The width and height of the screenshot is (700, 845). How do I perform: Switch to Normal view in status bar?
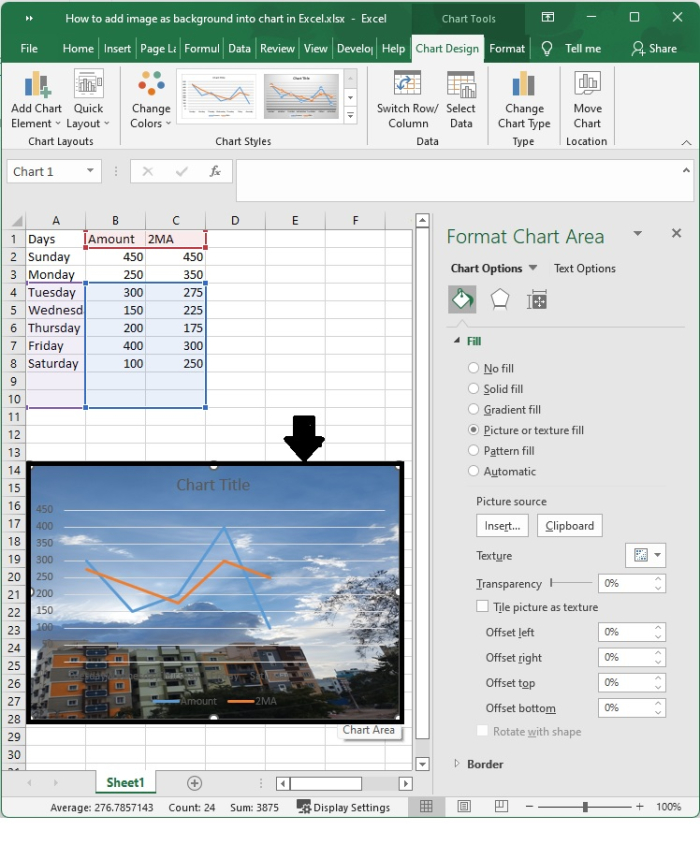(426, 806)
